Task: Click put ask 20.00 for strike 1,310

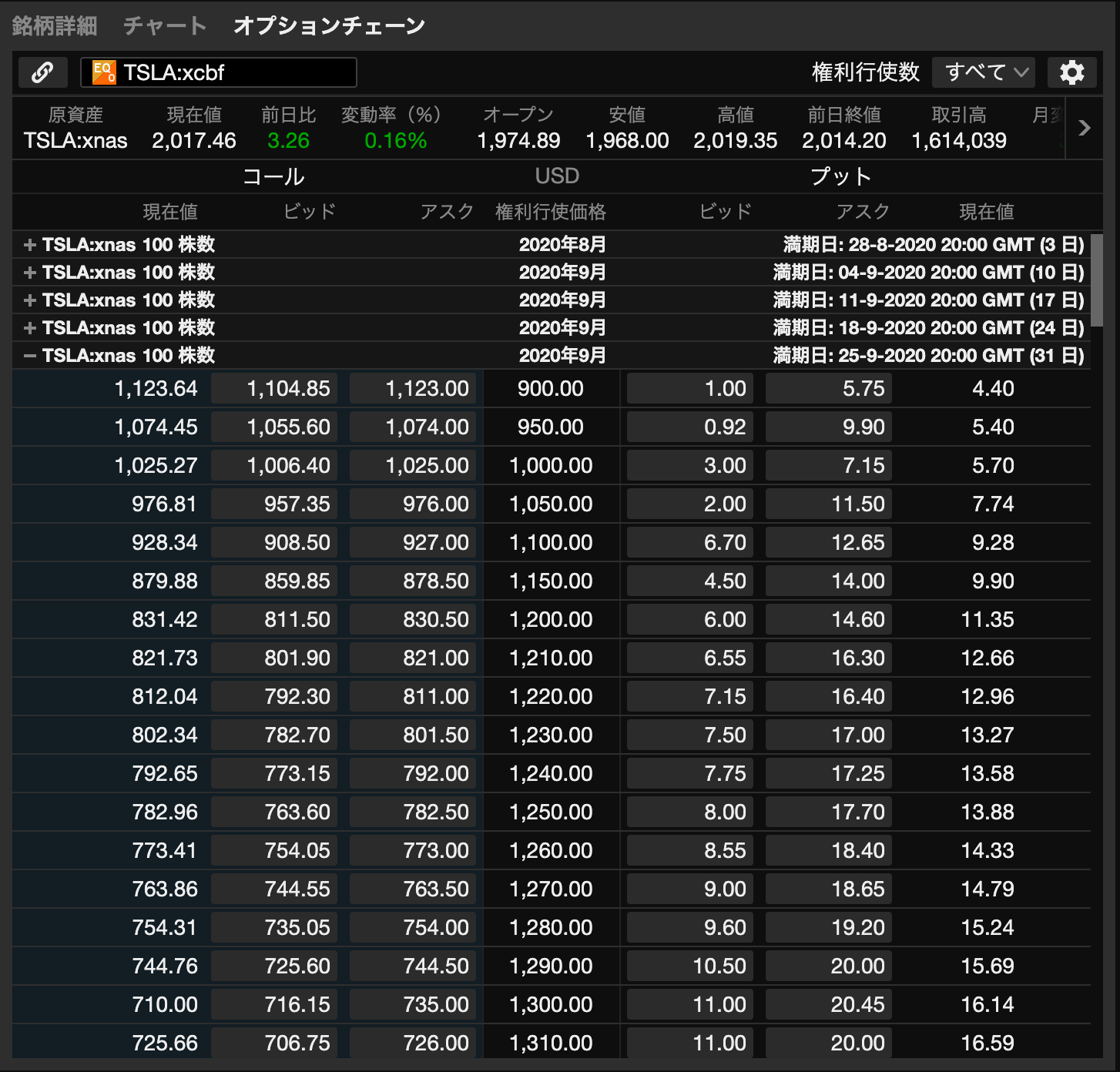Action: click(829, 1043)
